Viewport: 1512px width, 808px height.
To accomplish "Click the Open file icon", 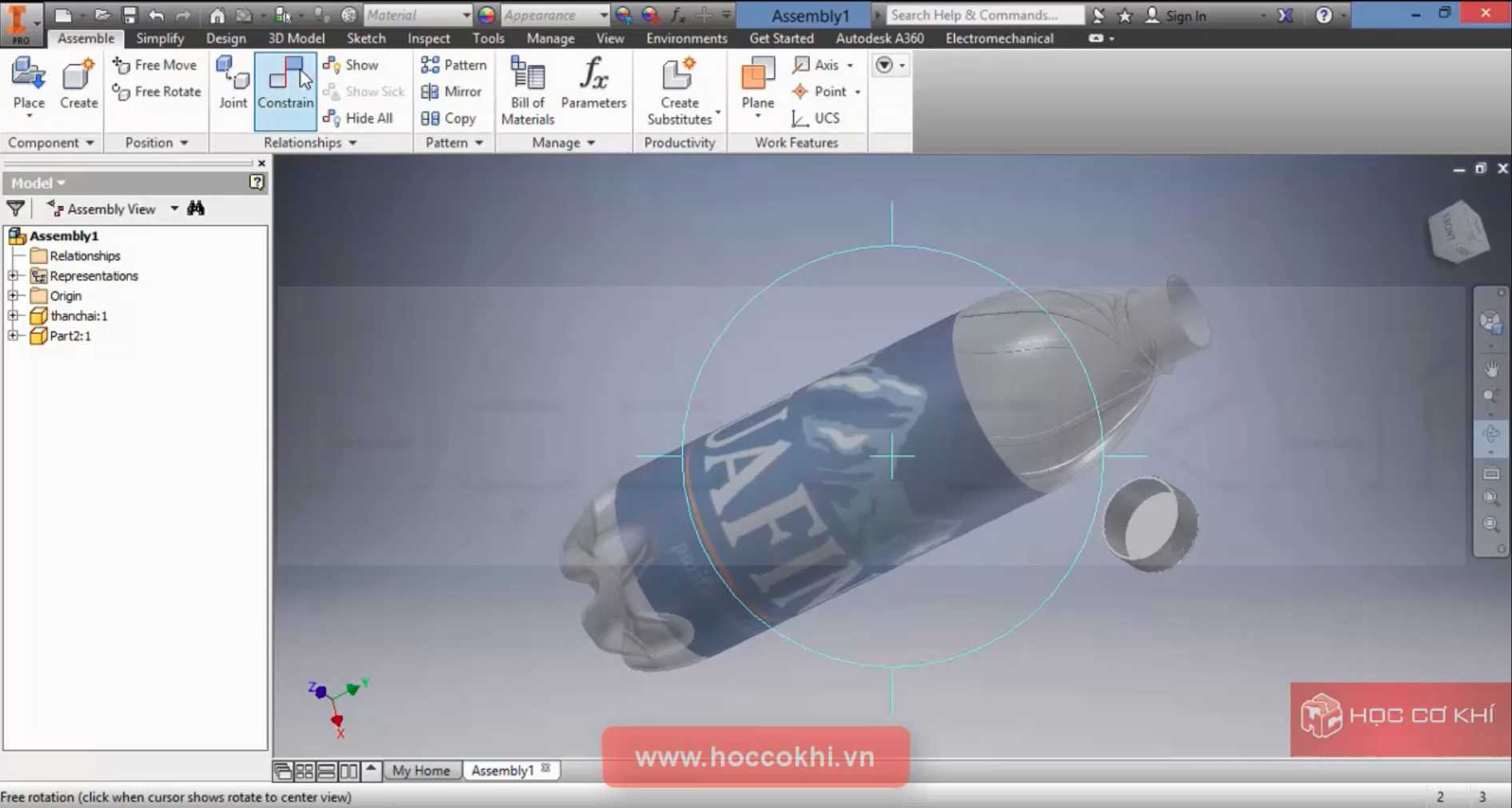I will click(x=102, y=15).
